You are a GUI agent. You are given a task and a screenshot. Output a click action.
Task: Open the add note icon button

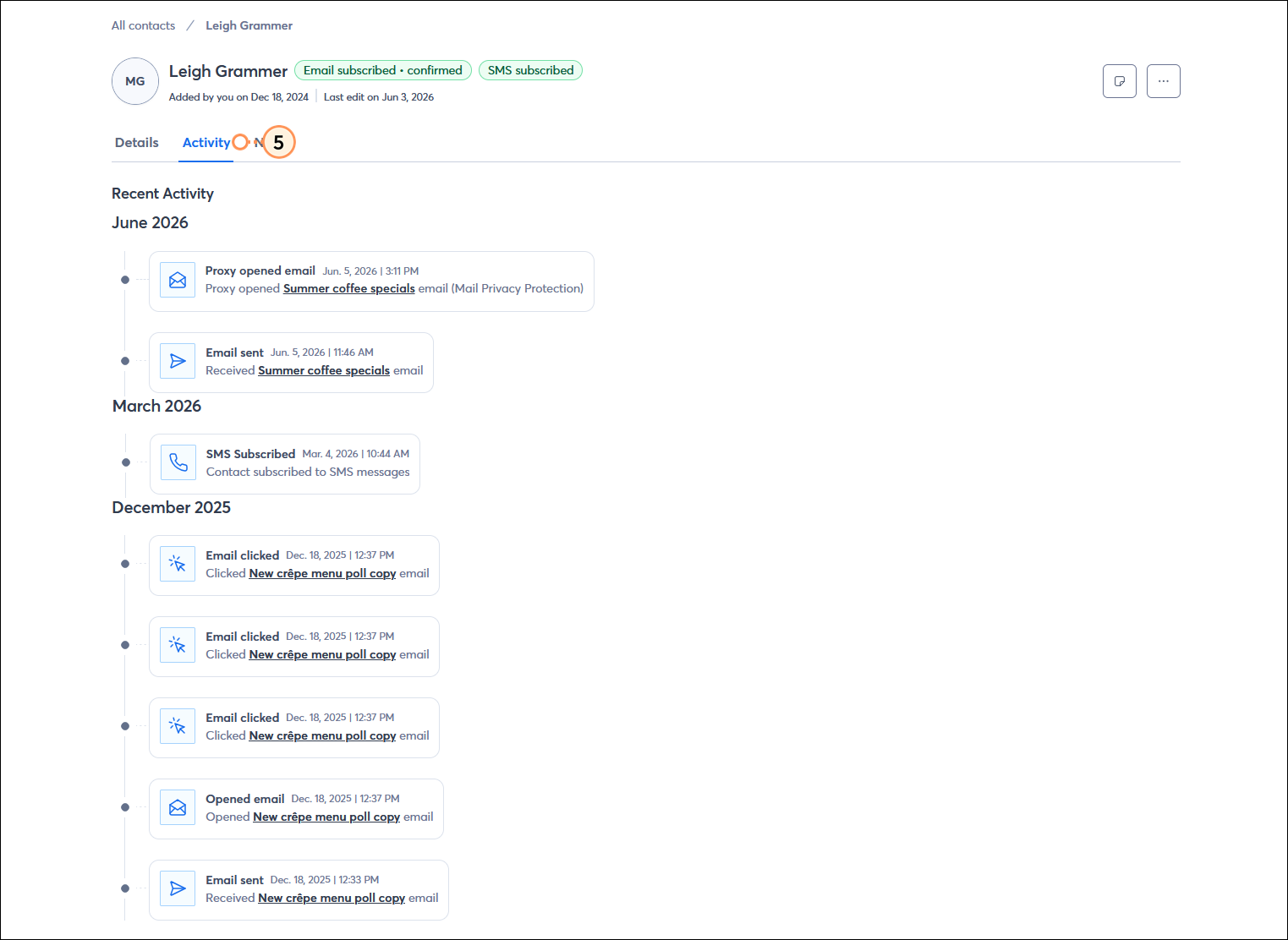coord(1119,81)
